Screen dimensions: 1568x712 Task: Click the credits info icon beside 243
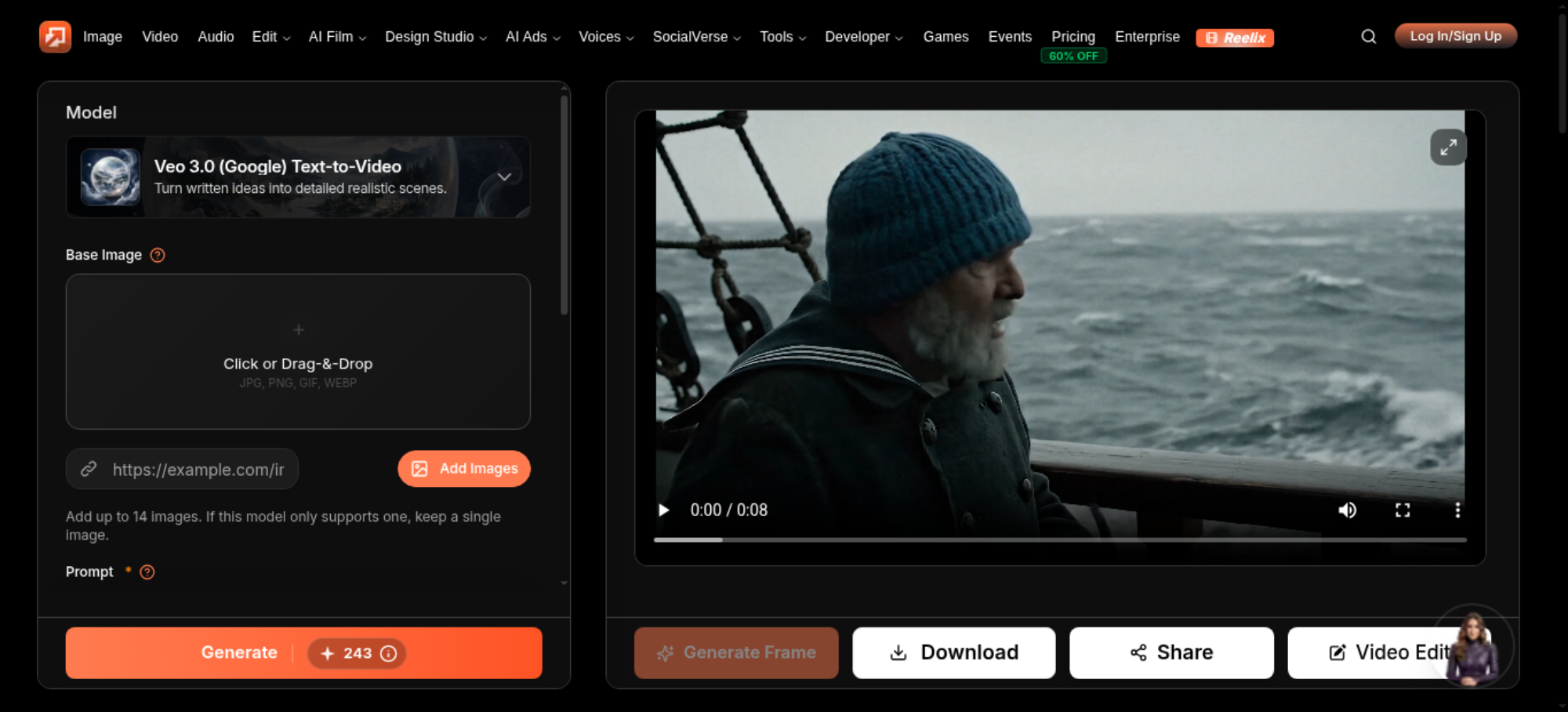(x=388, y=653)
